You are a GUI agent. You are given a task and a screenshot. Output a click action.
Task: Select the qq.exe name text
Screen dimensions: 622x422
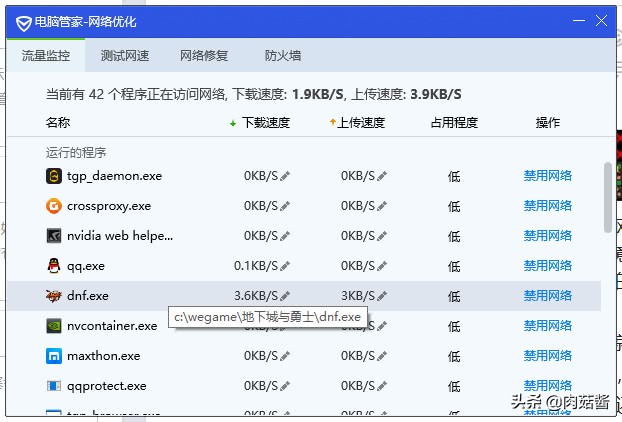pos(86,266)
